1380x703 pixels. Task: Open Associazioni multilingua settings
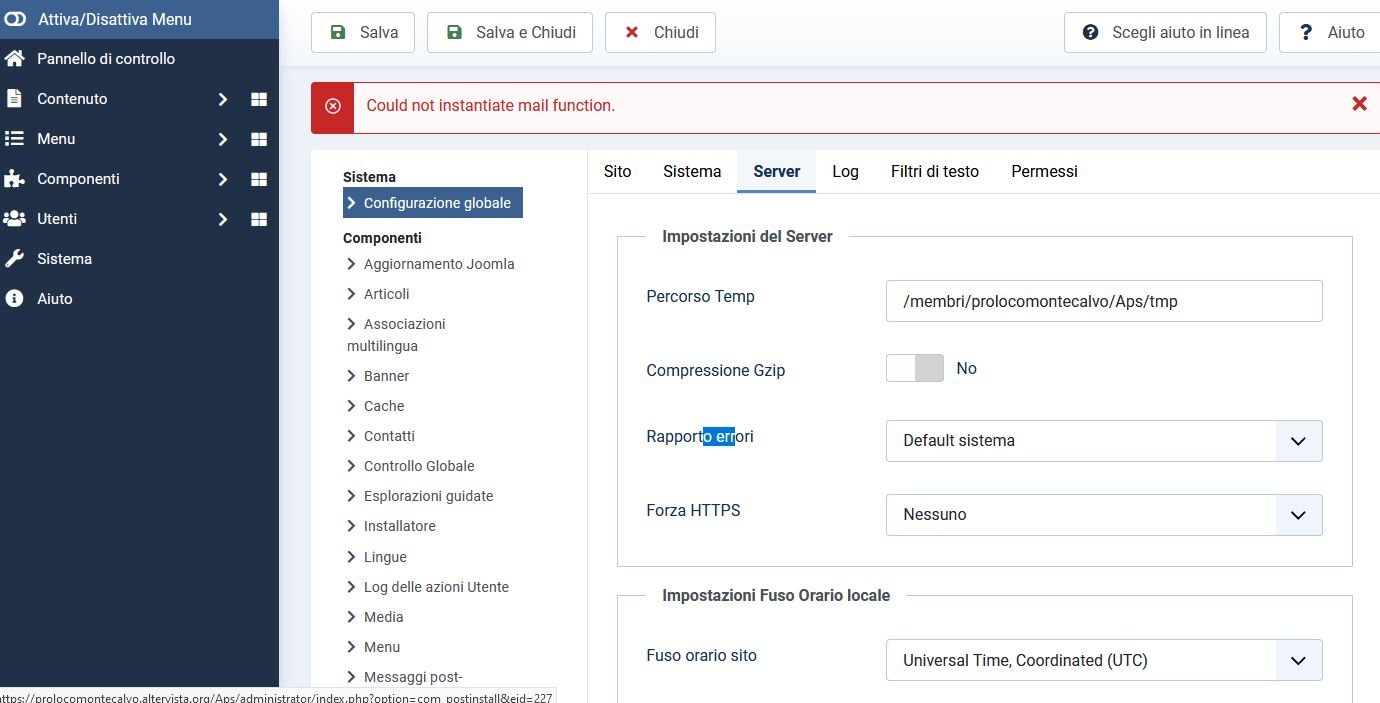coord(397,335)
